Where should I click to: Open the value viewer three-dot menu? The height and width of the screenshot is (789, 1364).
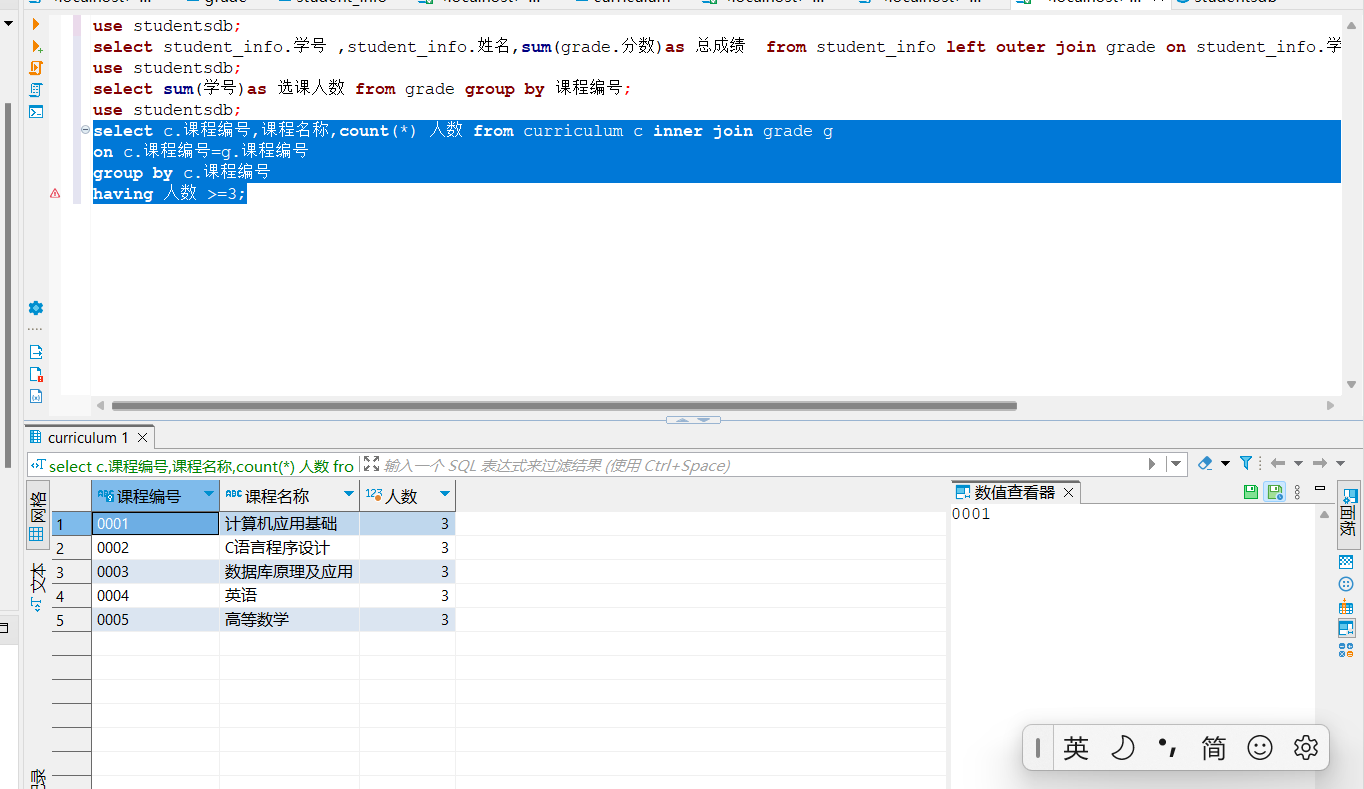tap(1298, 491)
